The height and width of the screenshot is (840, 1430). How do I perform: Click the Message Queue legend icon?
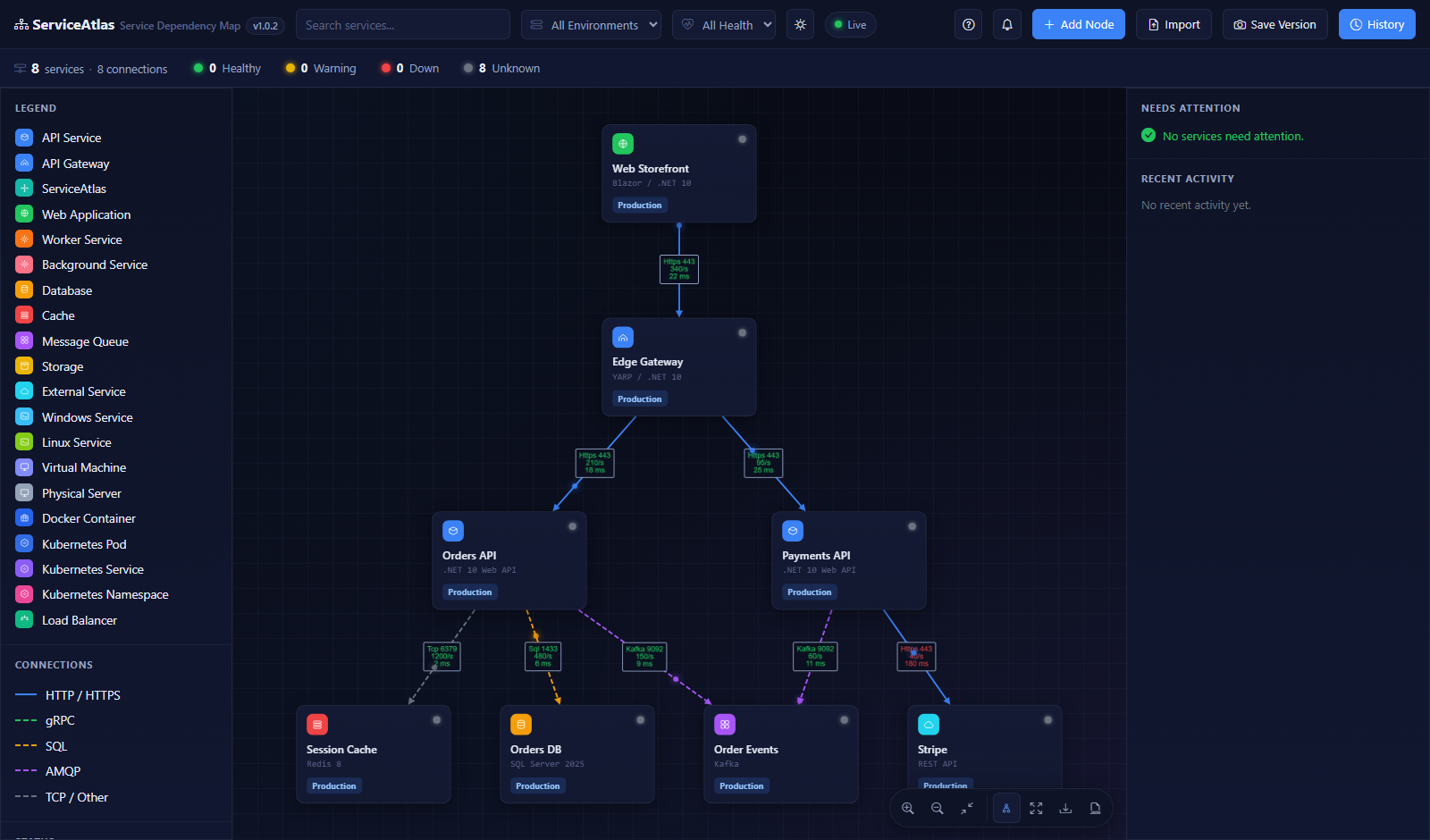24,341
